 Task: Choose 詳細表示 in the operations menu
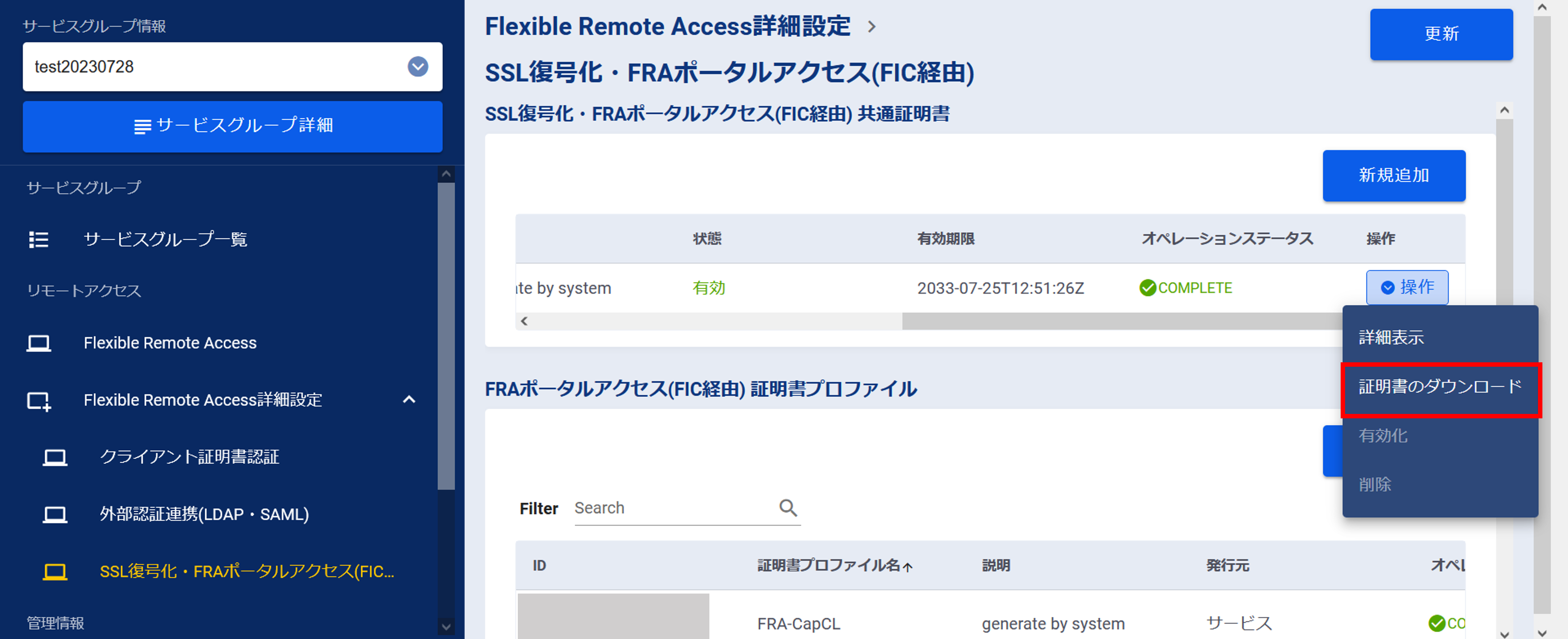(1391, 337)
